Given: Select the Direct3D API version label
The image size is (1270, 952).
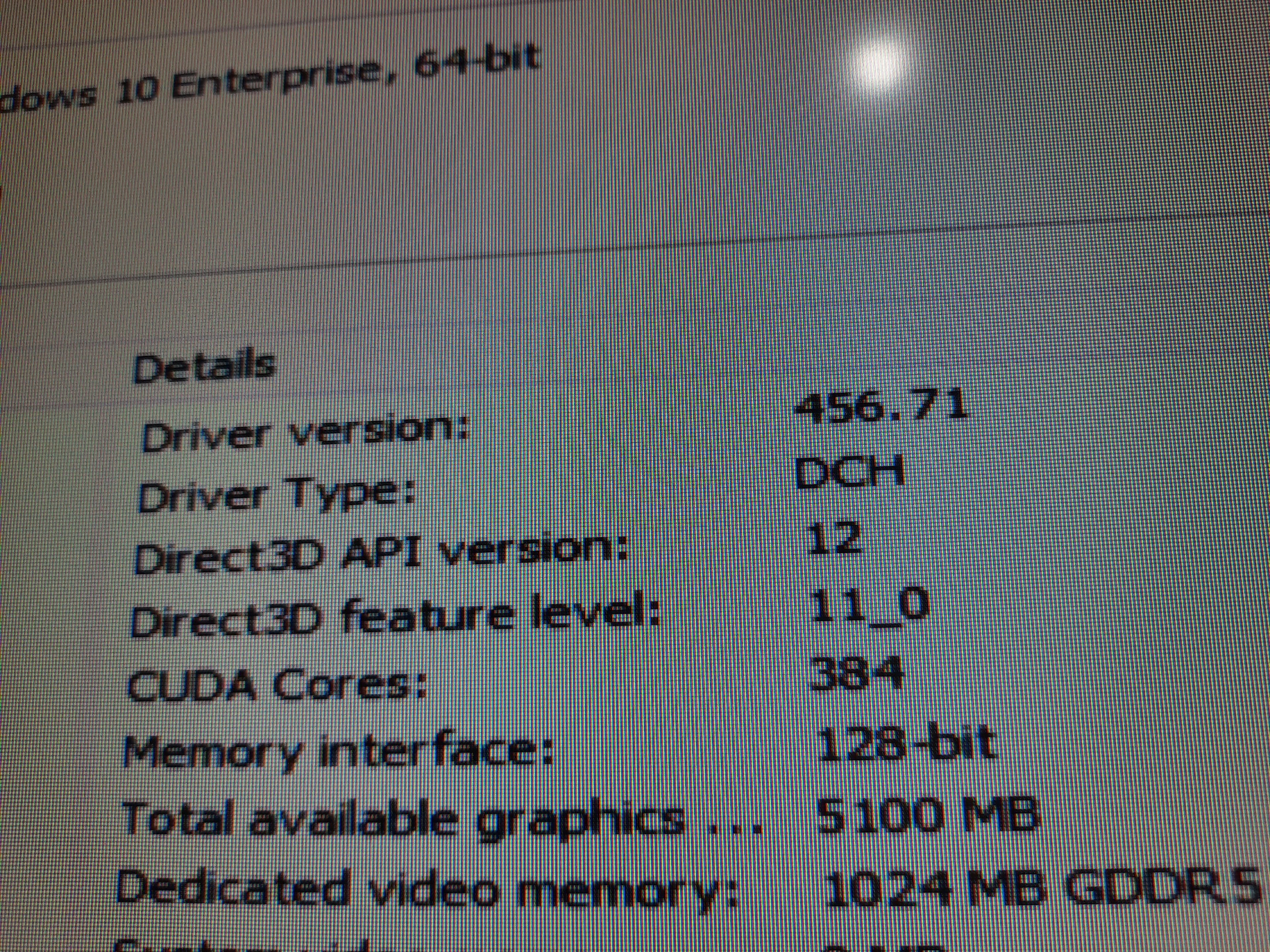Looking at the screenshot, I should pyautogui.click(x=380, y=554).
